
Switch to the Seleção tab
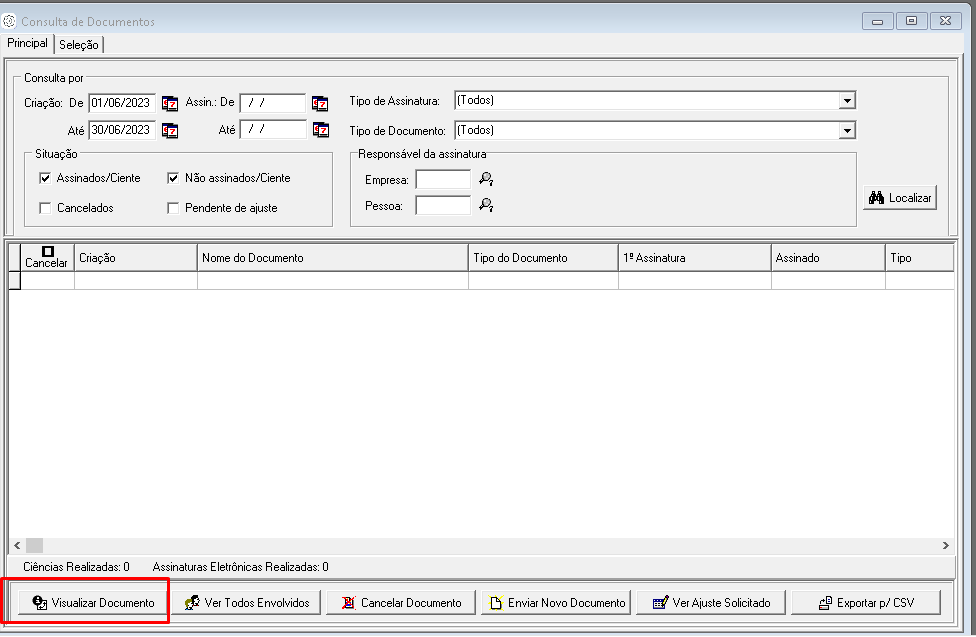(x=79, y=44)
